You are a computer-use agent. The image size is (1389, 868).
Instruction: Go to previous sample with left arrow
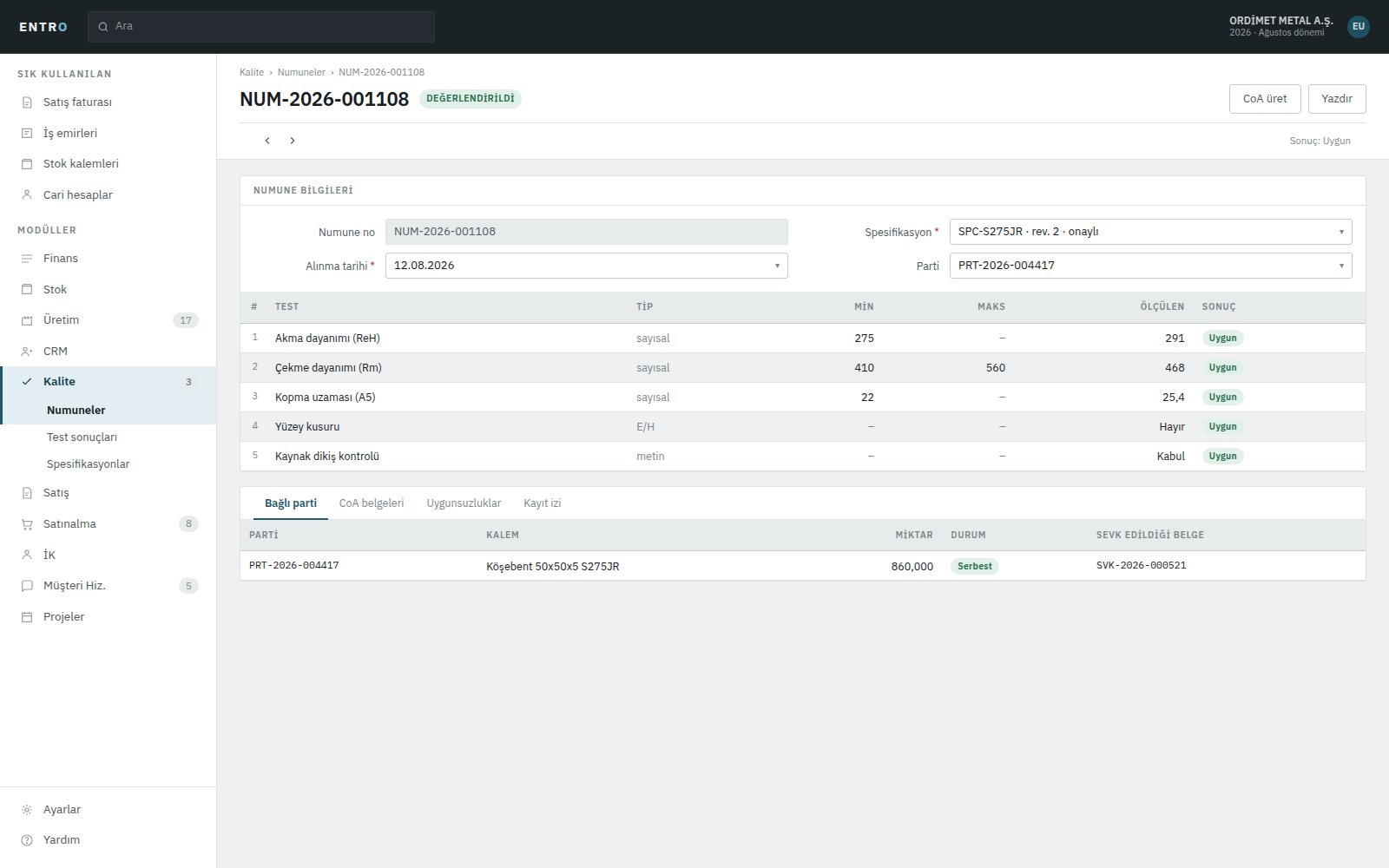[267, 141]
